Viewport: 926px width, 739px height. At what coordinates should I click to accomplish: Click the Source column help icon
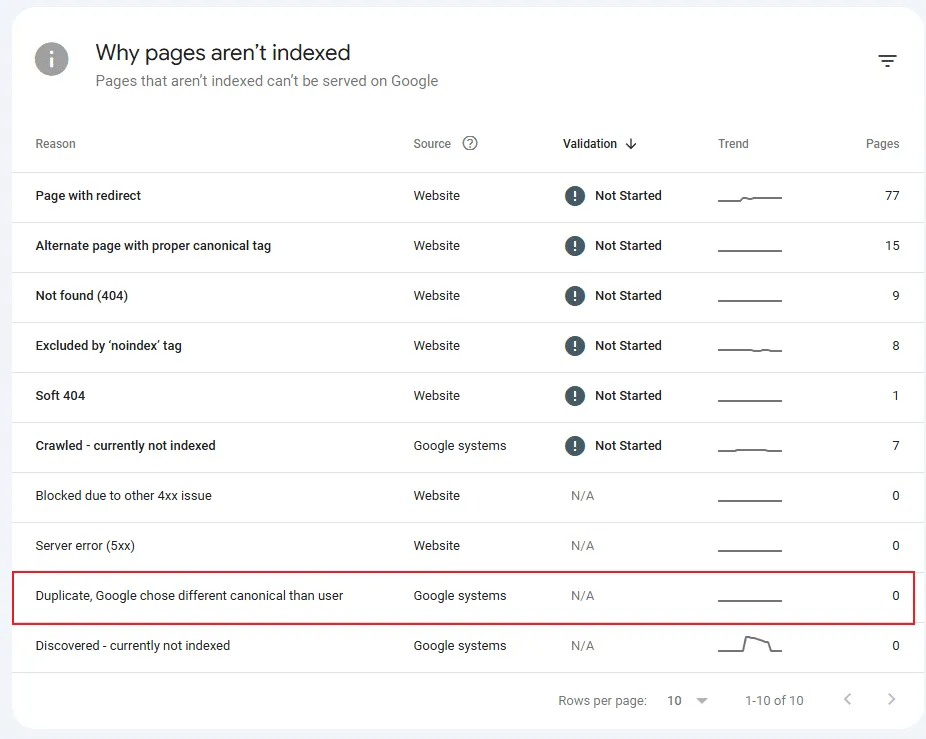pos(470,143)
